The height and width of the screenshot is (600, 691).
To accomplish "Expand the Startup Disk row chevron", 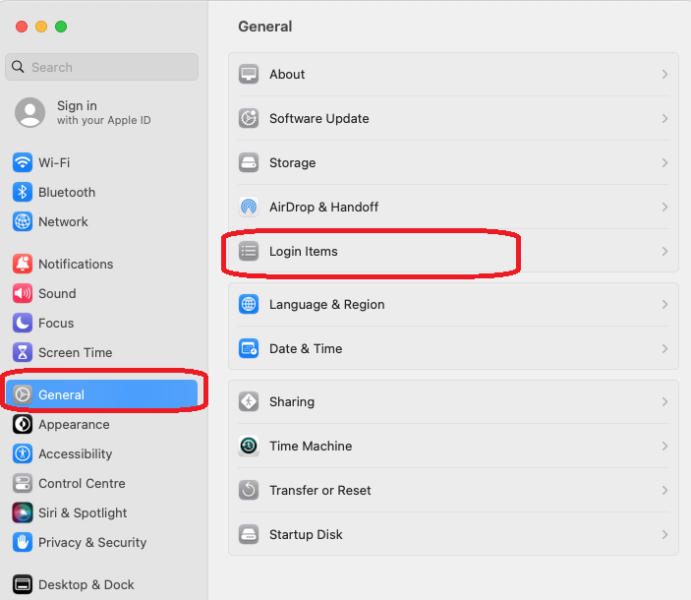I will pyautogui.click(x=665, y=534).
